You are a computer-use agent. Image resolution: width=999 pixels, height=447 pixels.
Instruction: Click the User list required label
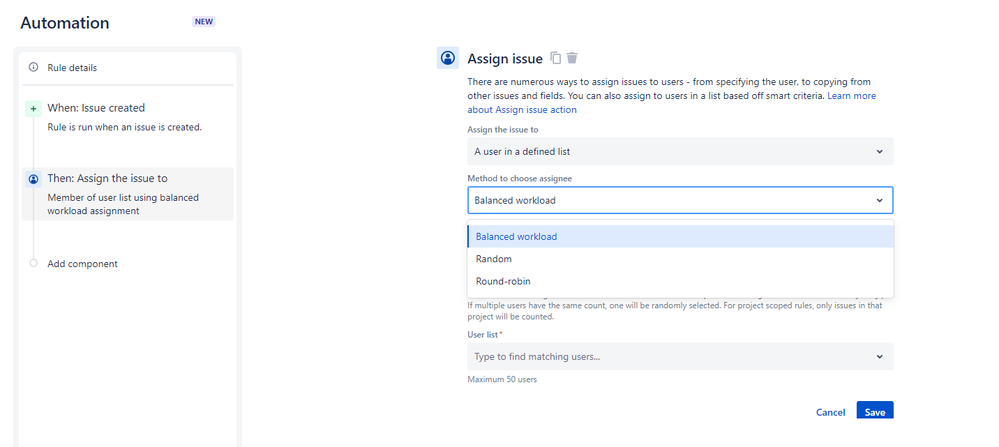(x=485, y=334)
